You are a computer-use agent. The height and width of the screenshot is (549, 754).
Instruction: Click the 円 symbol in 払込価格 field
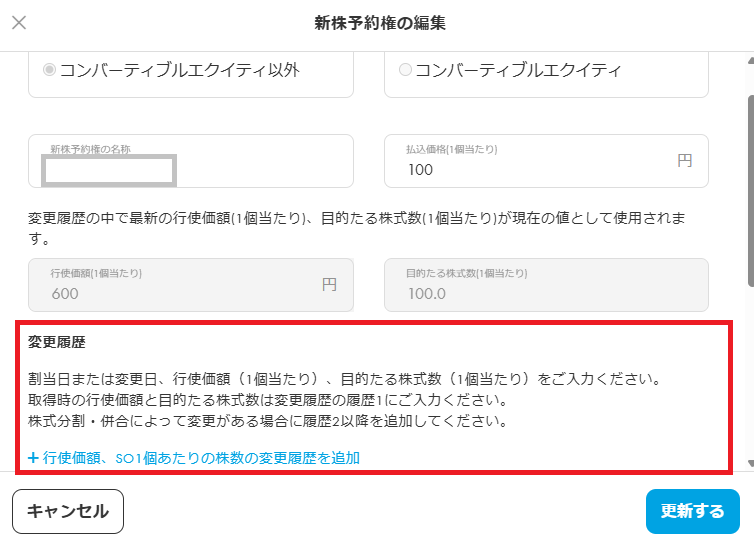(x=684, y=160)
